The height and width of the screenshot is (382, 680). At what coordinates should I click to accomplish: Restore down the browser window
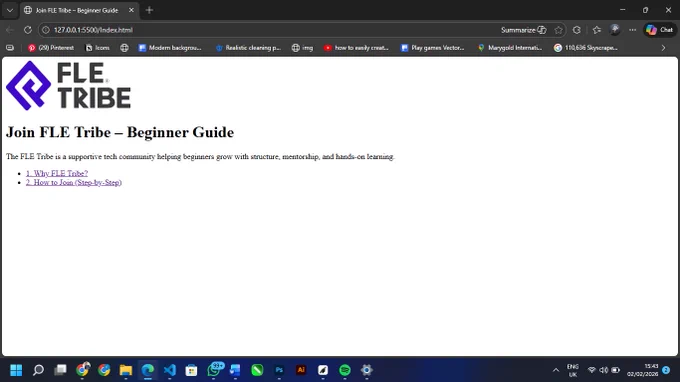tap(645, 10)
